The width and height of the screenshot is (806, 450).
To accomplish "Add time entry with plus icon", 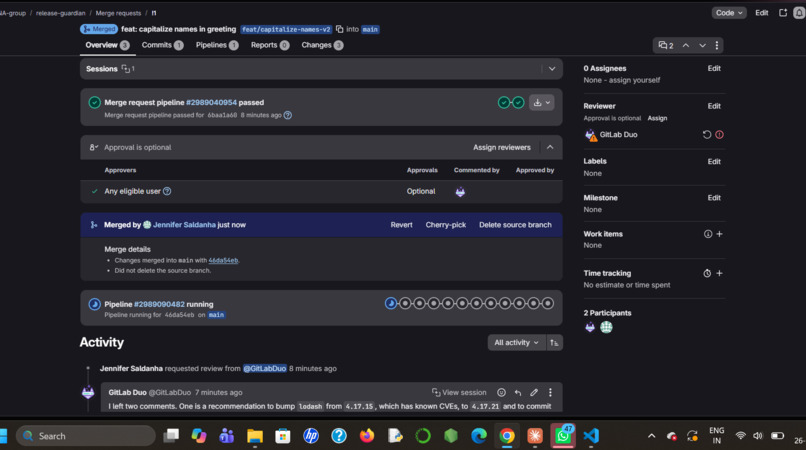I will pos(720,274).
